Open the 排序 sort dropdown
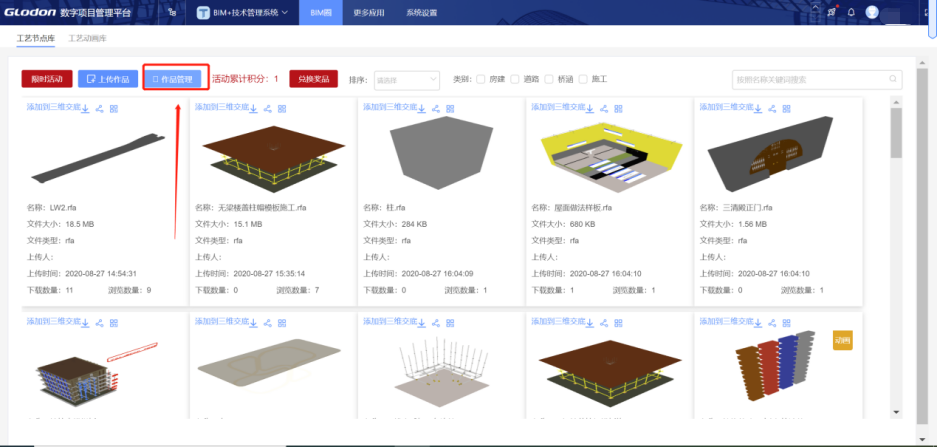Viewport: 937px width, 447px height. [x=407, y=79]
